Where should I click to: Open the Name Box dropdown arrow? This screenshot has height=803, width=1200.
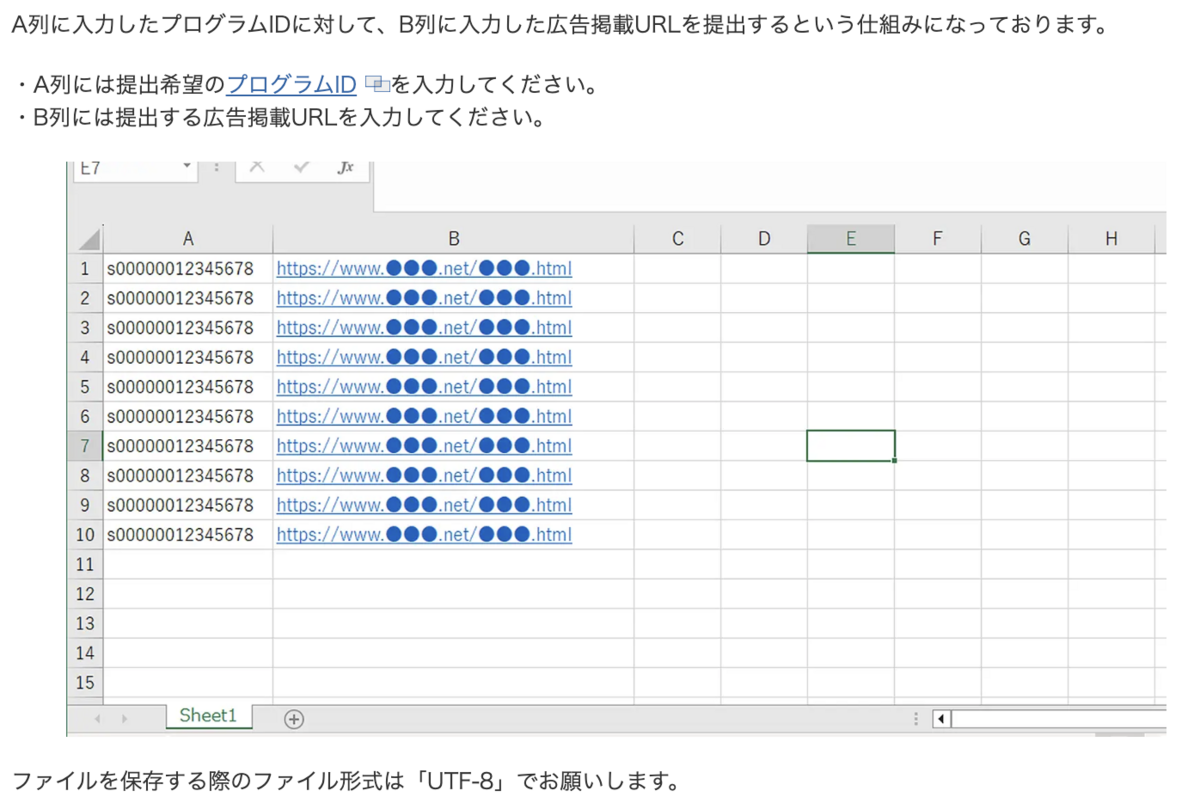click(x=186, y=168)
